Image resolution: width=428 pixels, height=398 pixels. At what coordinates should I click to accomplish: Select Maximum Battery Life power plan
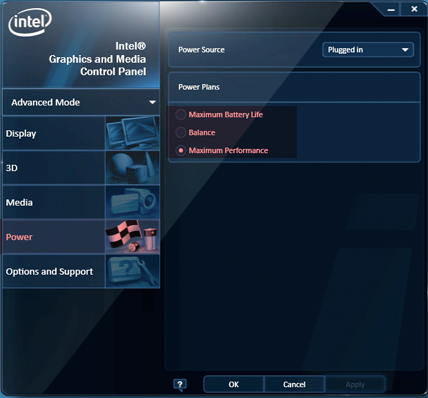coord(181,115)
